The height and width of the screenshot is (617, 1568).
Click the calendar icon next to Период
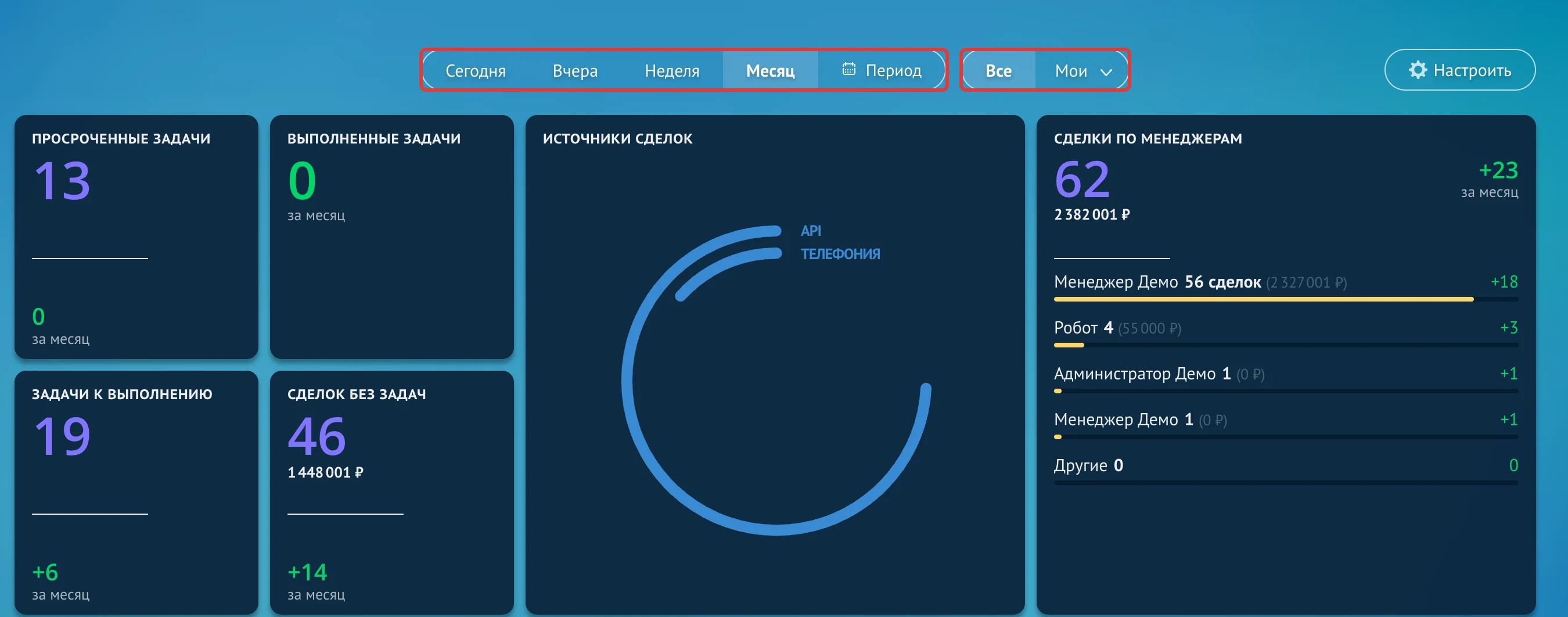[848, 69]
